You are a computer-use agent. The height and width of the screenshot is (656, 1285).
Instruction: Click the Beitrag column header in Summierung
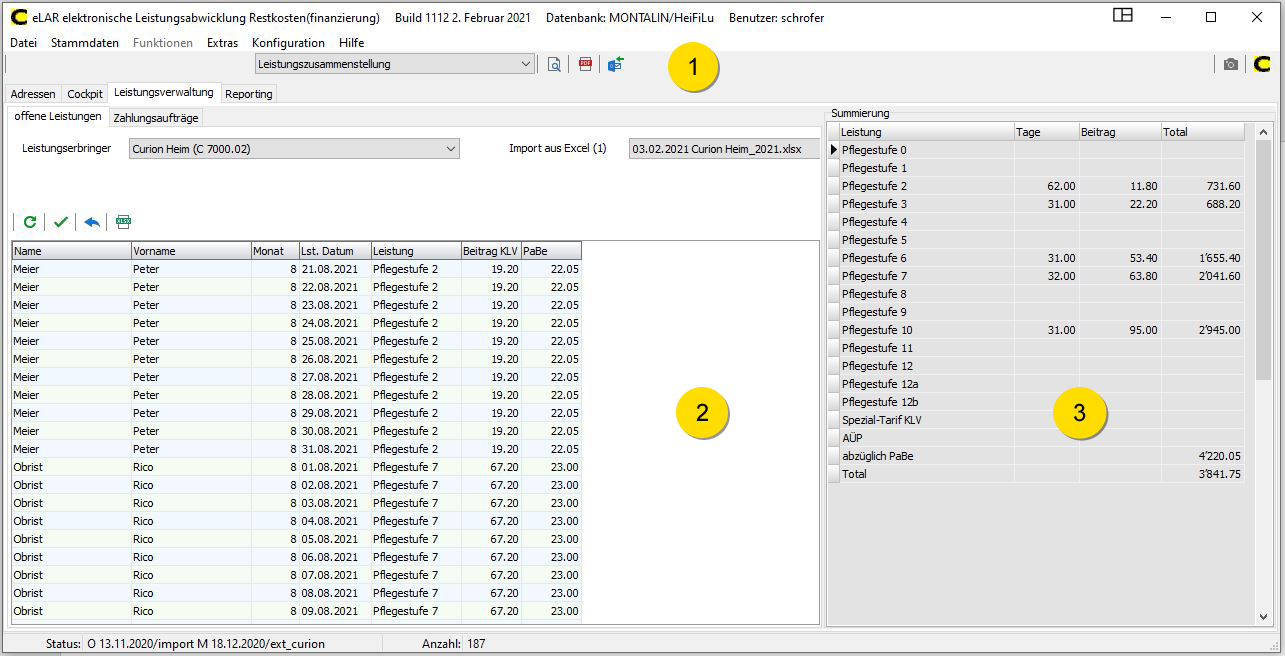(1118, 132)
